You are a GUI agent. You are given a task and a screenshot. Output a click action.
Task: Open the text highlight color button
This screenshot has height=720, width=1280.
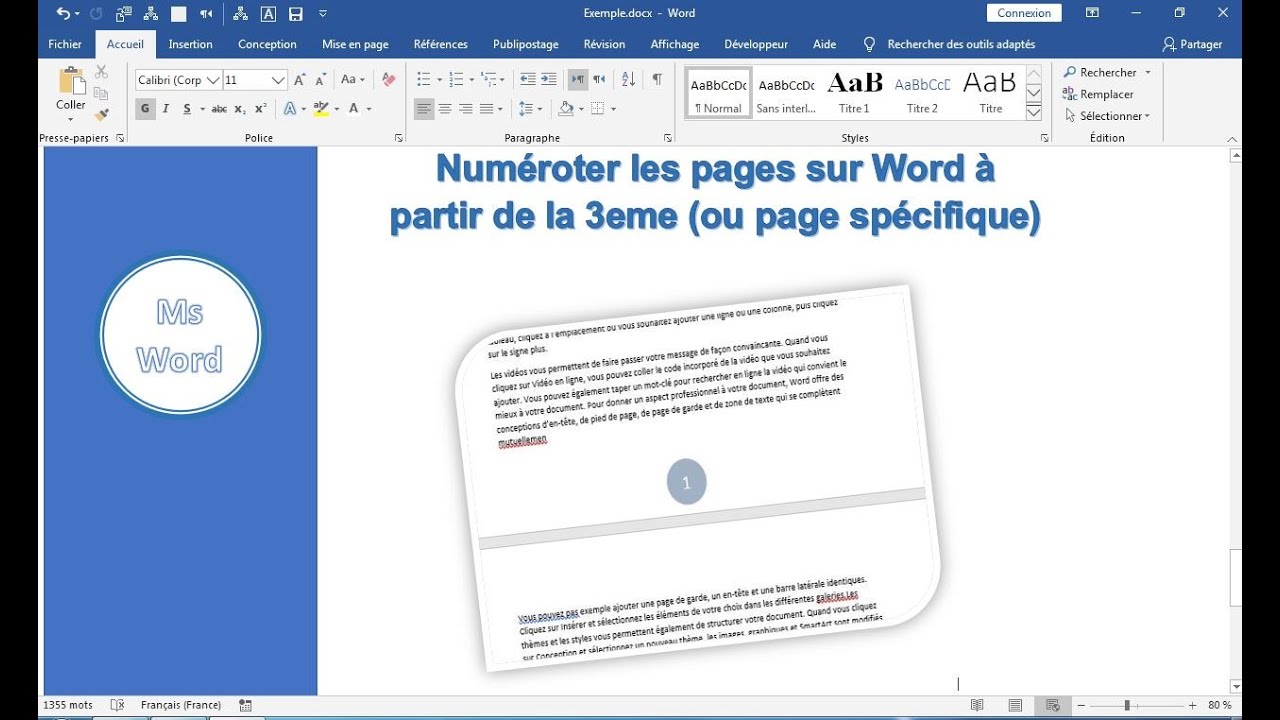pos(320,109)
